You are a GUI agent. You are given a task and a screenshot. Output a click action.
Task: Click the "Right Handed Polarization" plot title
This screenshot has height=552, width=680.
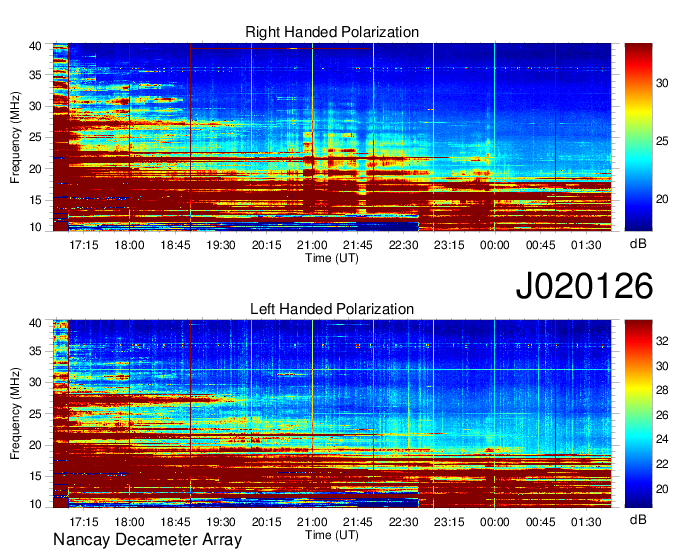pos(332,32)
